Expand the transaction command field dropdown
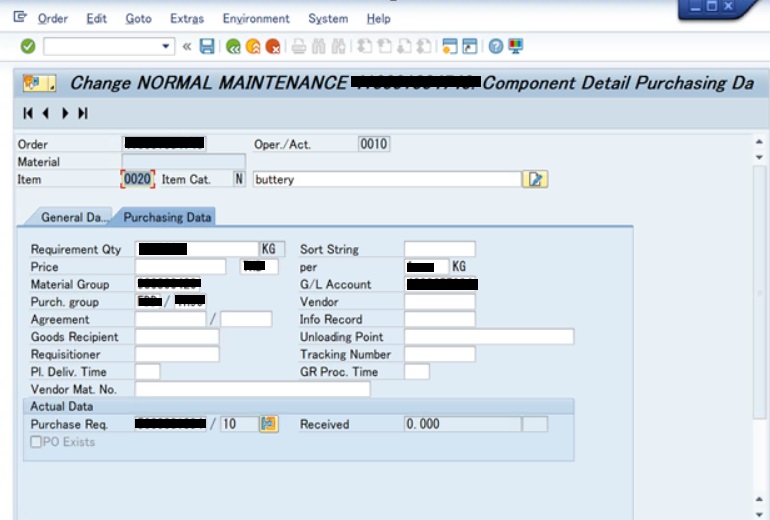The height and width of the screenshot is (520, 770). 167,46
